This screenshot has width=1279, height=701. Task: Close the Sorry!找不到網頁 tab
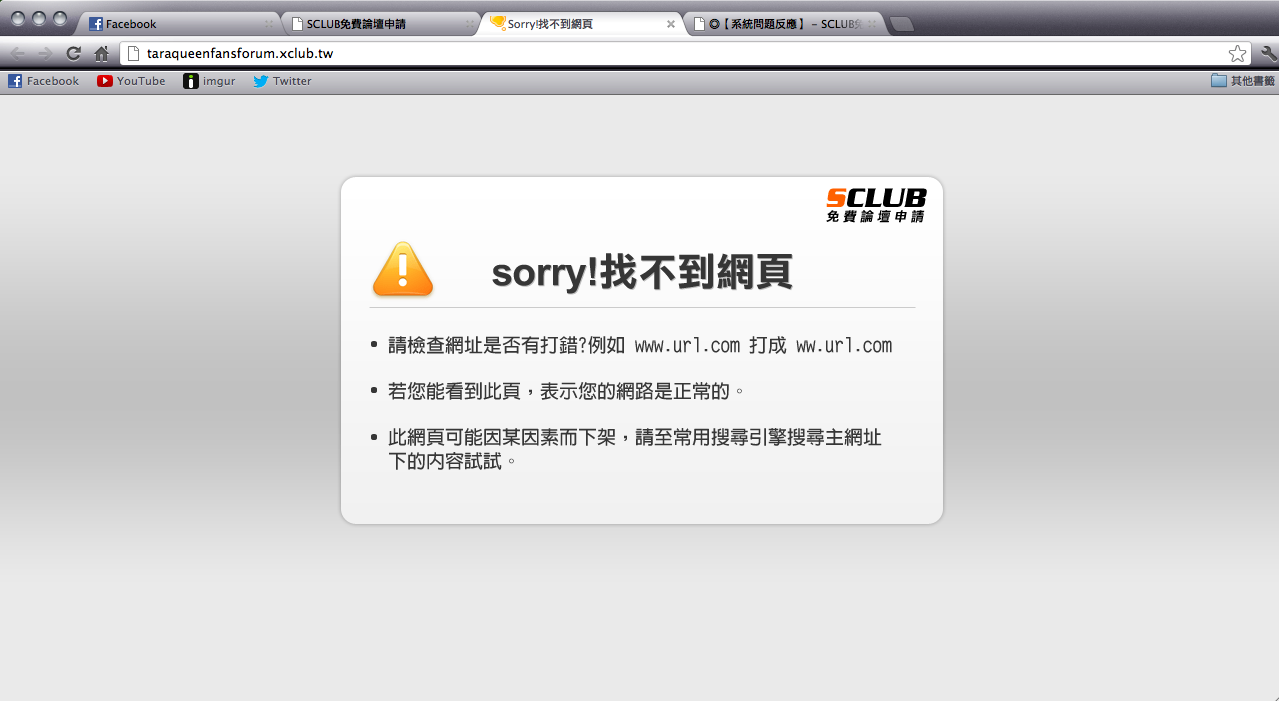click(670, 24)
